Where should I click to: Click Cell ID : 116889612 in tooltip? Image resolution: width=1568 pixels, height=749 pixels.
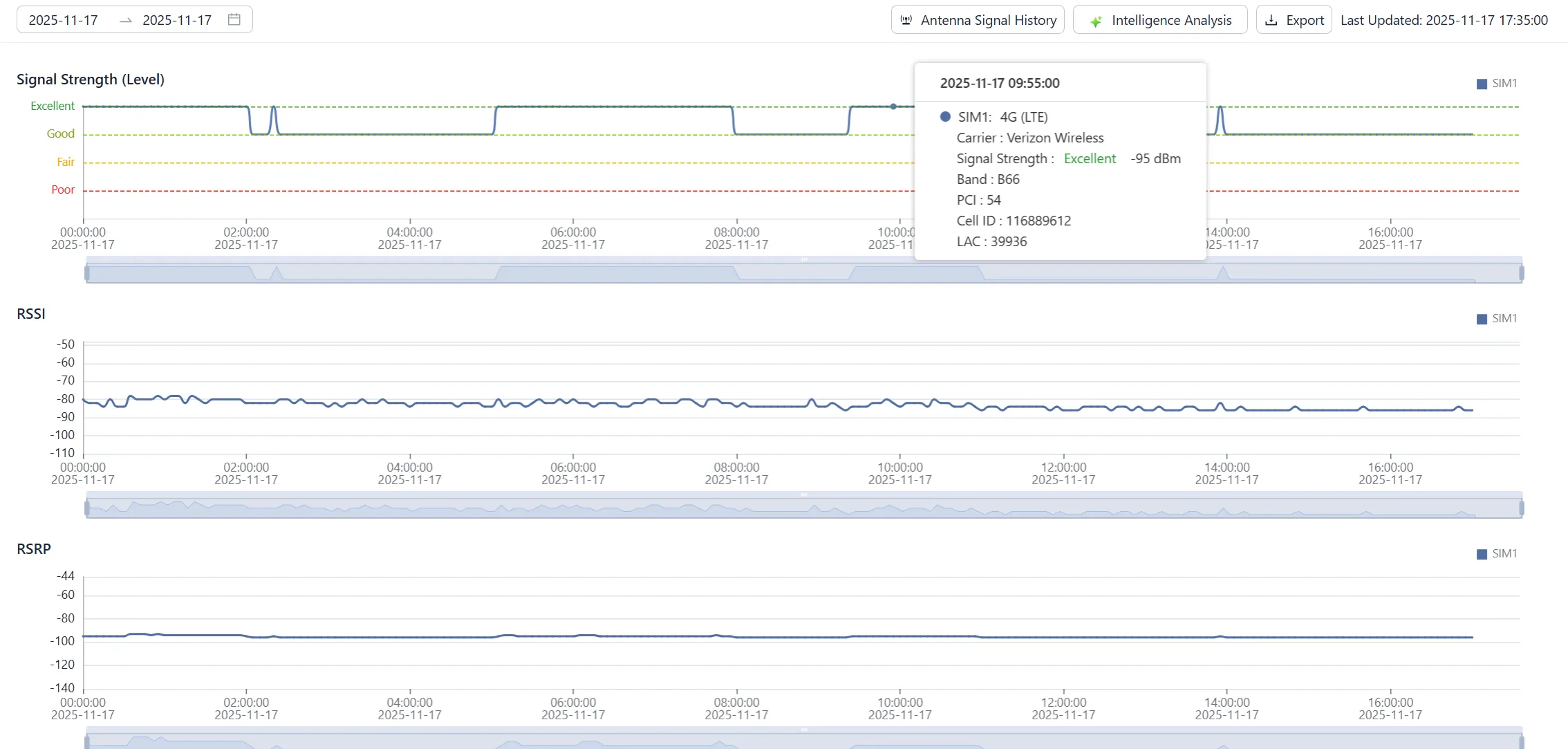click(x=1014, y=221)
